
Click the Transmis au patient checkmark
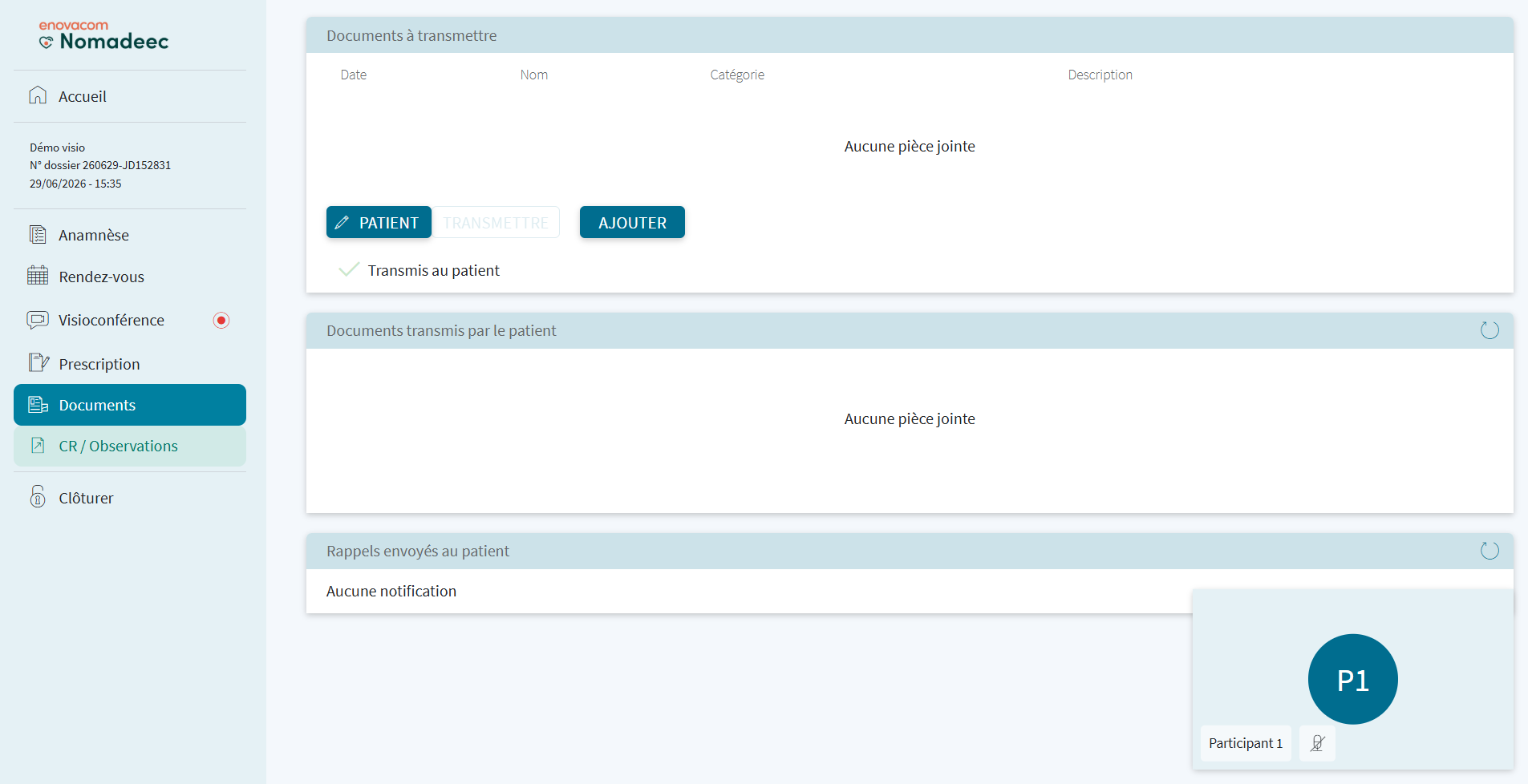point(349,269)
